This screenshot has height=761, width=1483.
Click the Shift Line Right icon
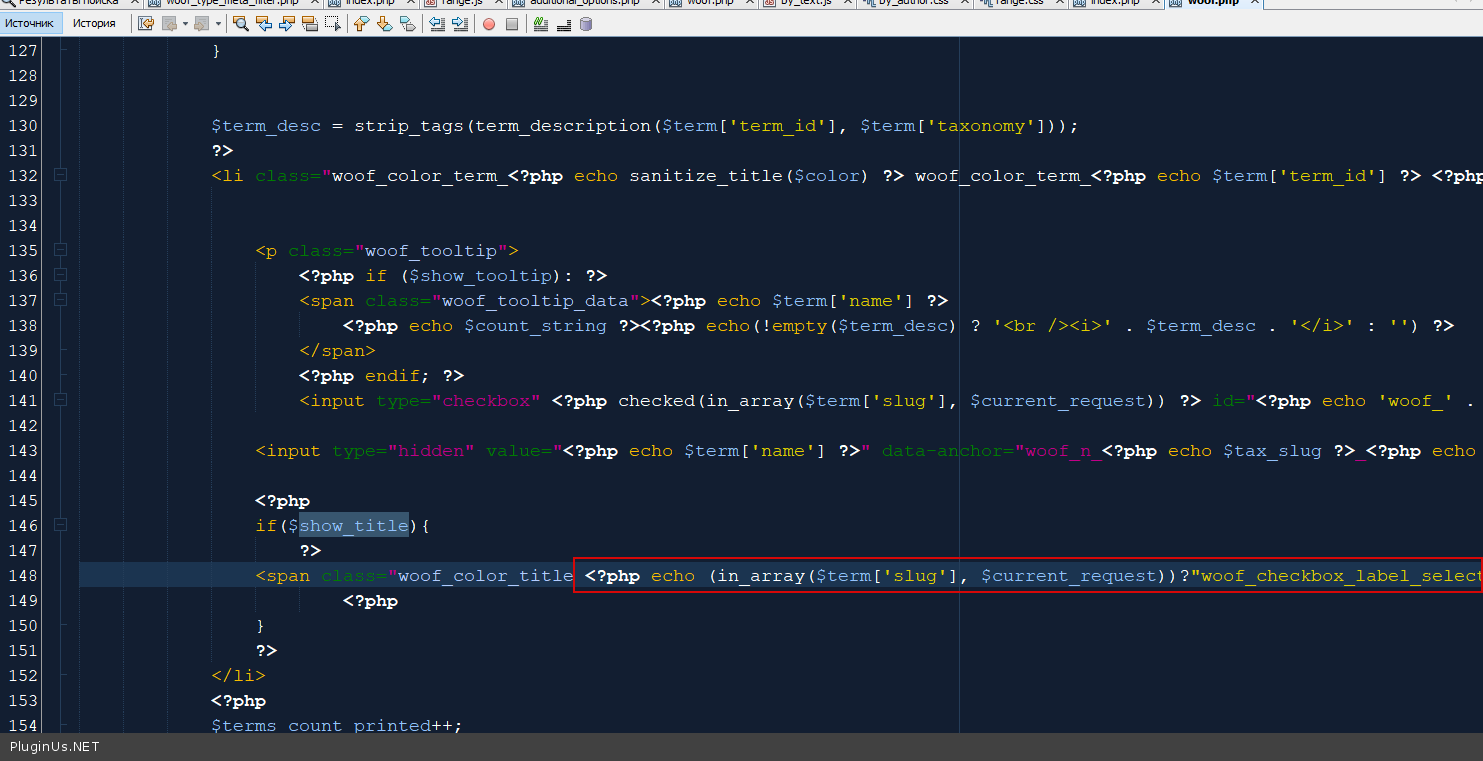(x=460, y=24)
